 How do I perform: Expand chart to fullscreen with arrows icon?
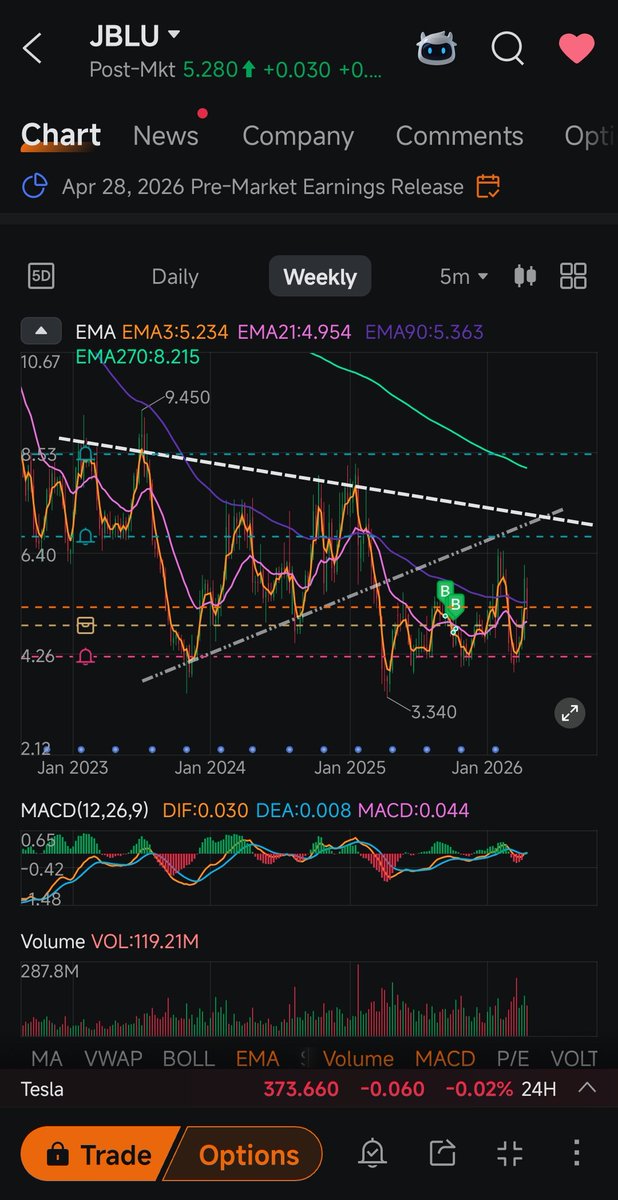click(x=569, y=713)
